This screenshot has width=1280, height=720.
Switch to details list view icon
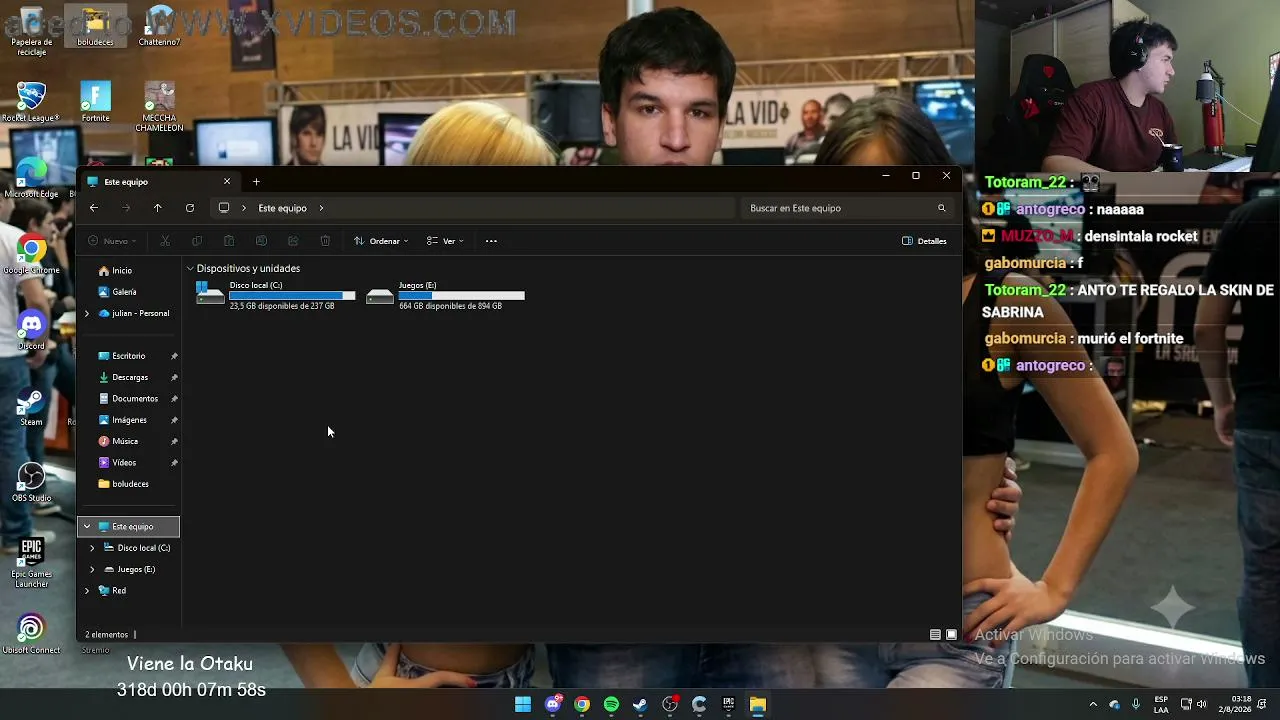[x=935, y=635]
